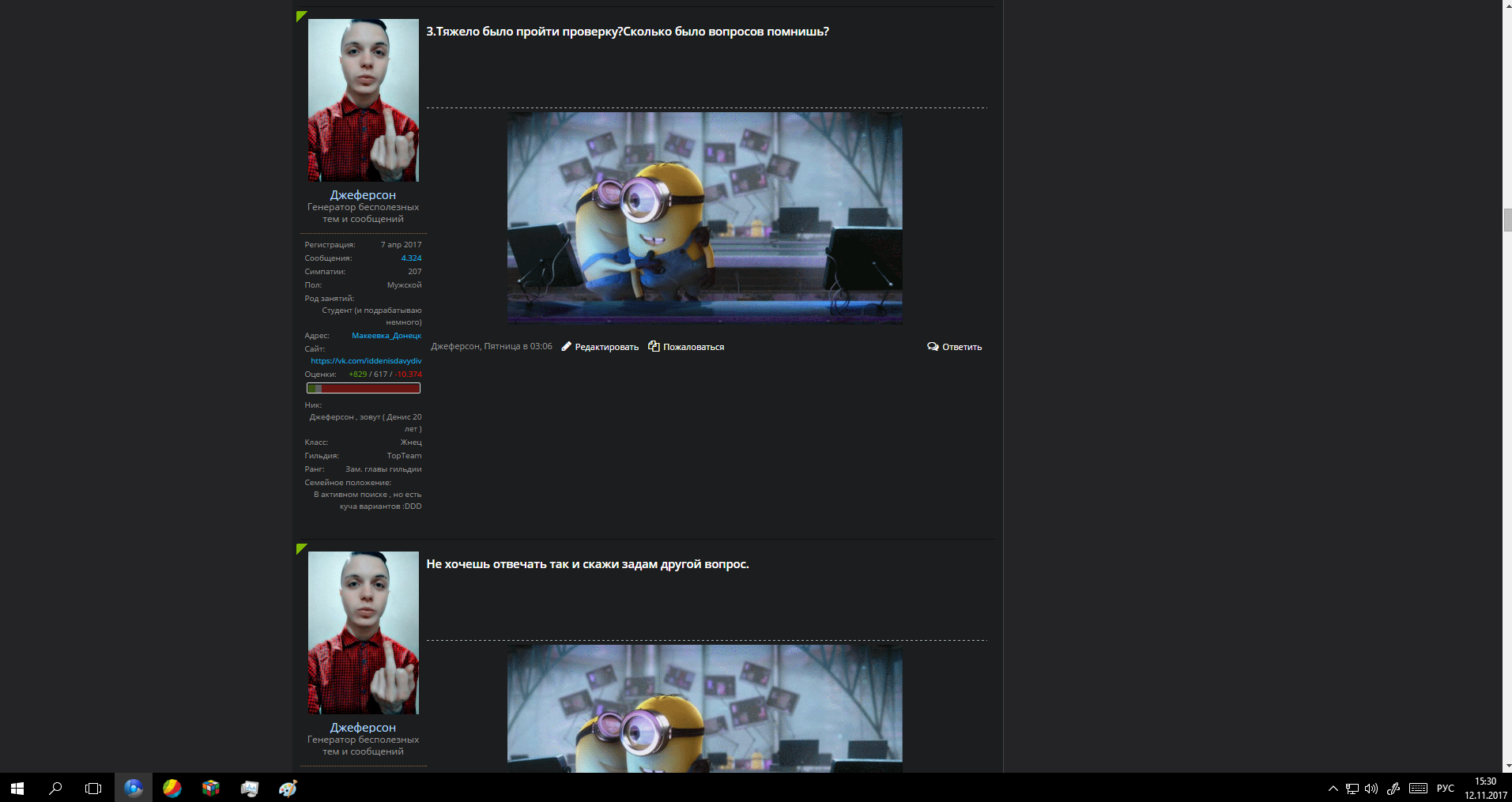Click Сообщения: label in profile
The height and width of the screenshot is (802, 1512).
pos(328,258)
